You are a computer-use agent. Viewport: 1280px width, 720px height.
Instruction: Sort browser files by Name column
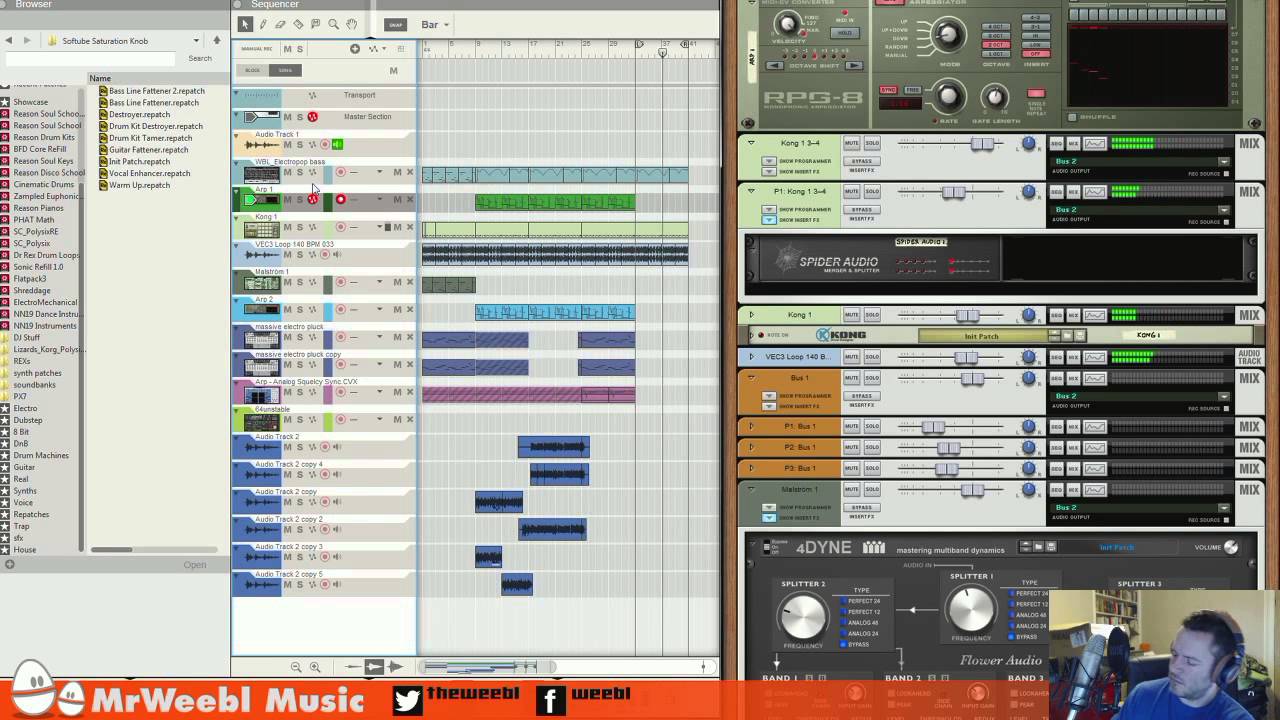(100, 78)
